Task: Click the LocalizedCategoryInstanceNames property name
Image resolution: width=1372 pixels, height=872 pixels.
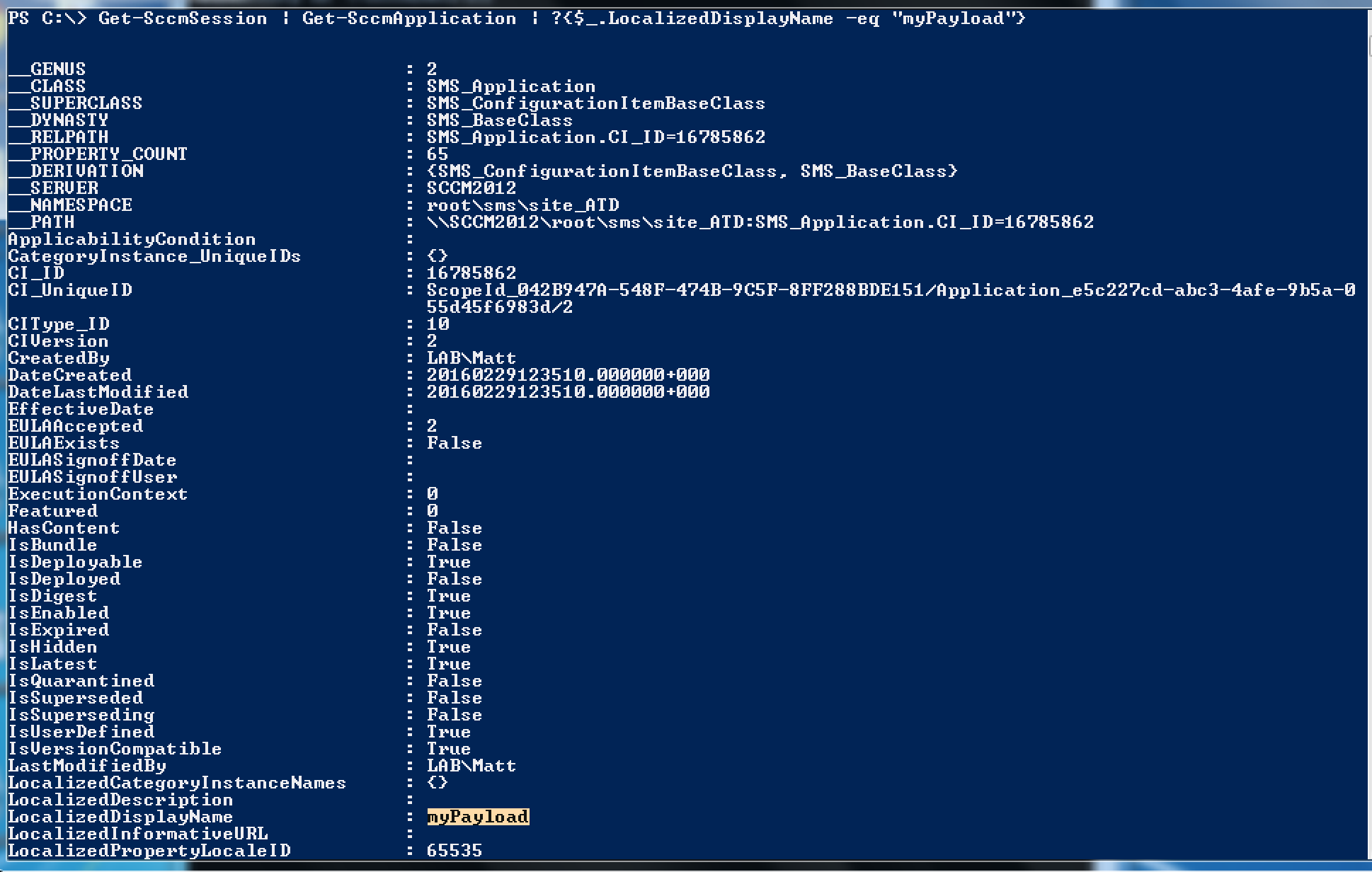Action: click(177, 783)
